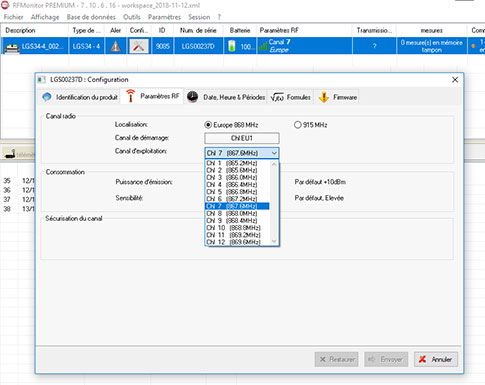This screenshot has width=485, height=385.
Task: Select Europe 868 MHz radio button
Action: 208,125
